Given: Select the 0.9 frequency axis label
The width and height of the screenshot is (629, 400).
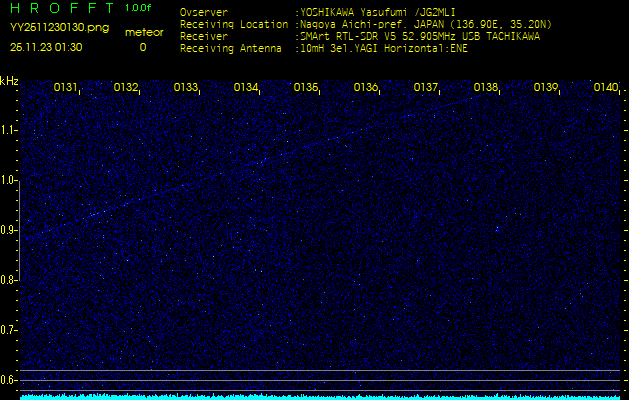Looking at the screenshot, I should coord(9,230).
